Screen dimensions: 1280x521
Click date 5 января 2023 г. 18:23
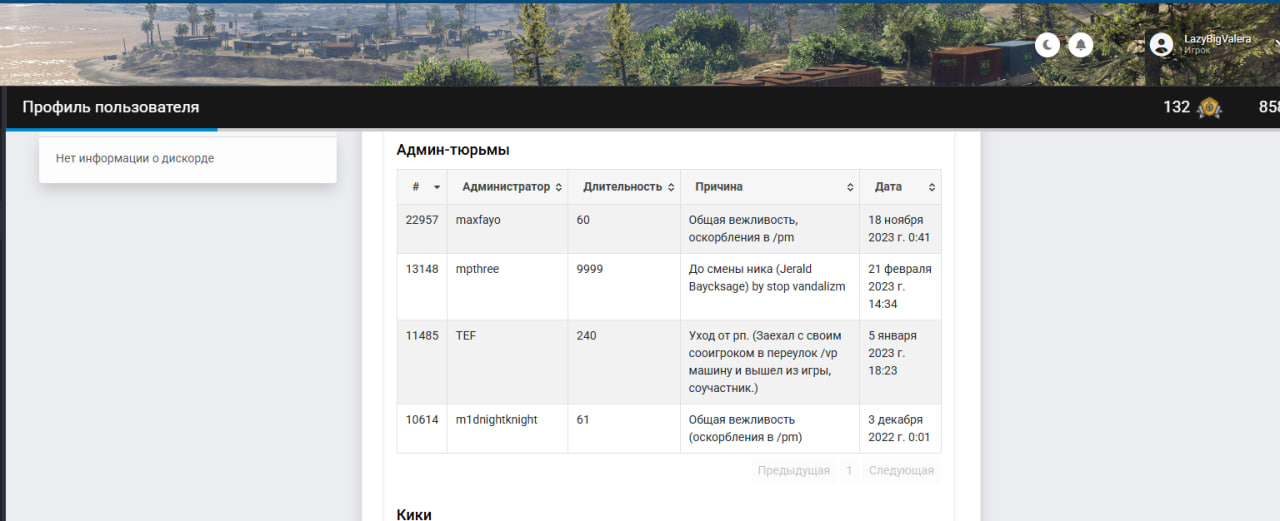click(x=893, y=353)
